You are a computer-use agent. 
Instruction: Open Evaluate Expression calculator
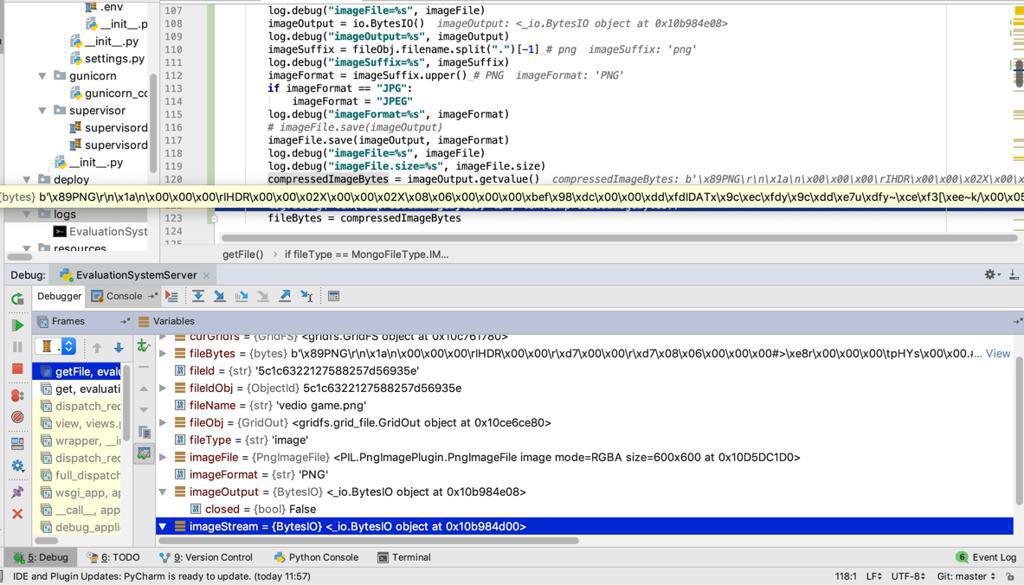[334, 296]
